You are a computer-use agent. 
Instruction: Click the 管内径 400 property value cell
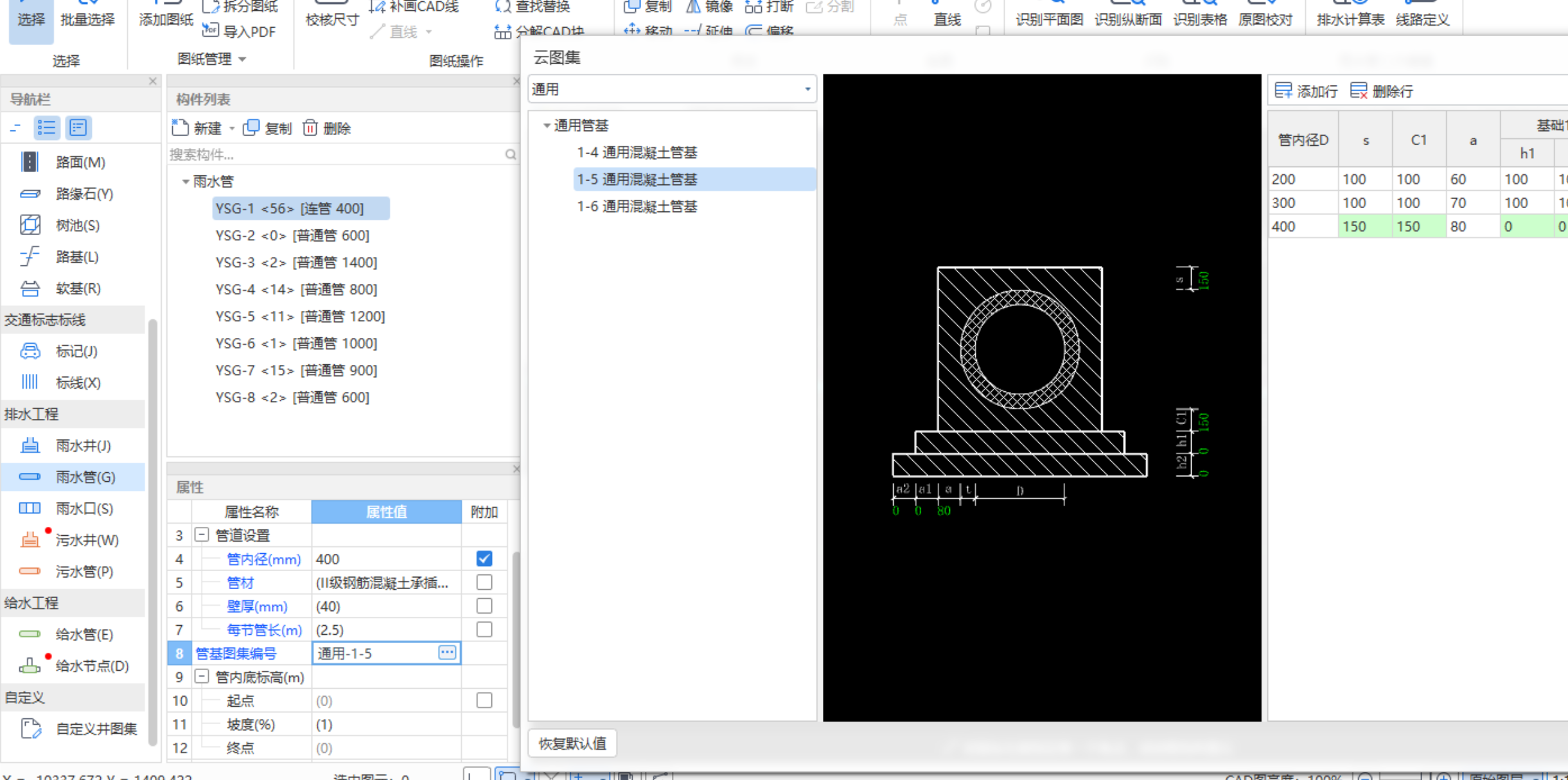pyautogui.click(x=386, y=558)
